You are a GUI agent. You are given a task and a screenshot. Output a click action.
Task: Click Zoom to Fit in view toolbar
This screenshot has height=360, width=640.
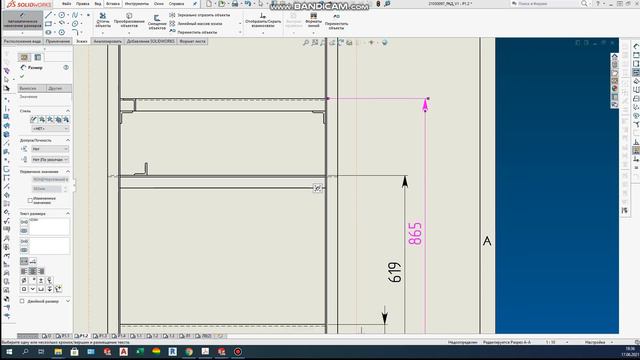[x=306, y=42]
